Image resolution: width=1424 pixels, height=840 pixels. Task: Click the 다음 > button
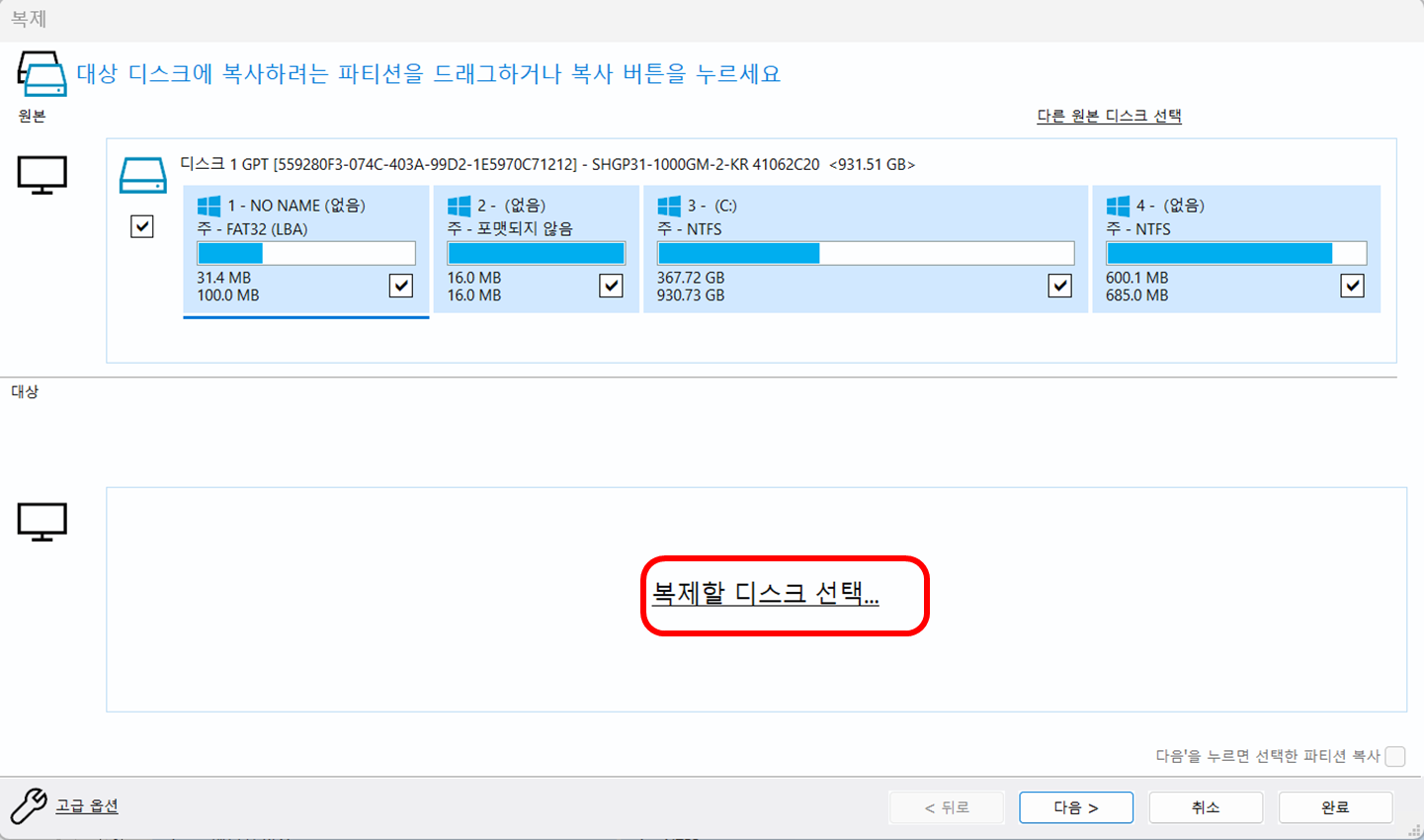point(1076,807)
